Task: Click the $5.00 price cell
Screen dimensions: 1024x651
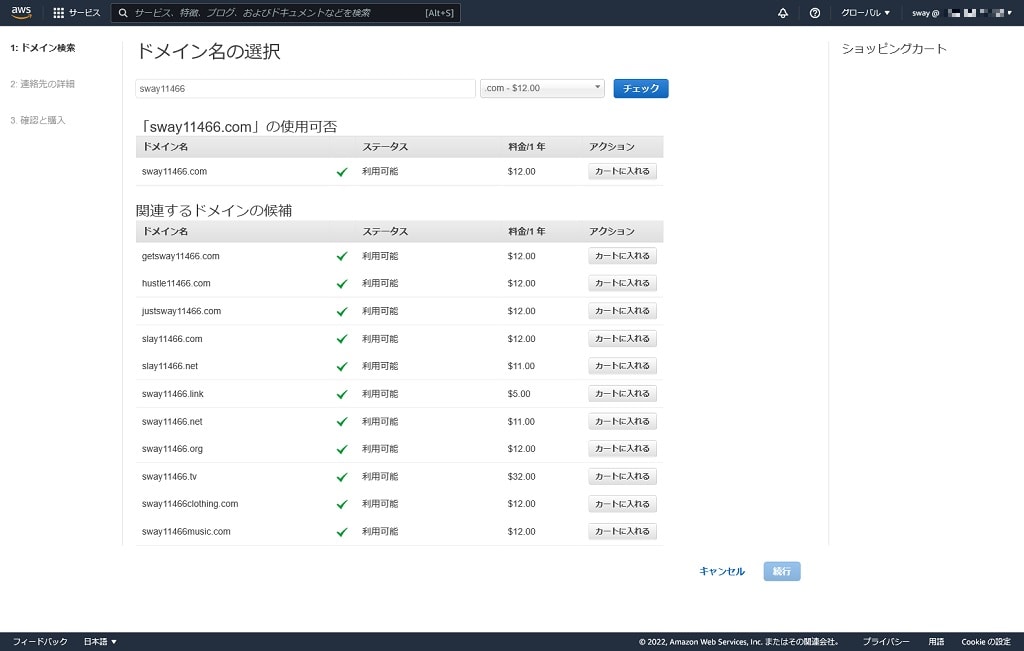Action: click(x=519, y=394)
